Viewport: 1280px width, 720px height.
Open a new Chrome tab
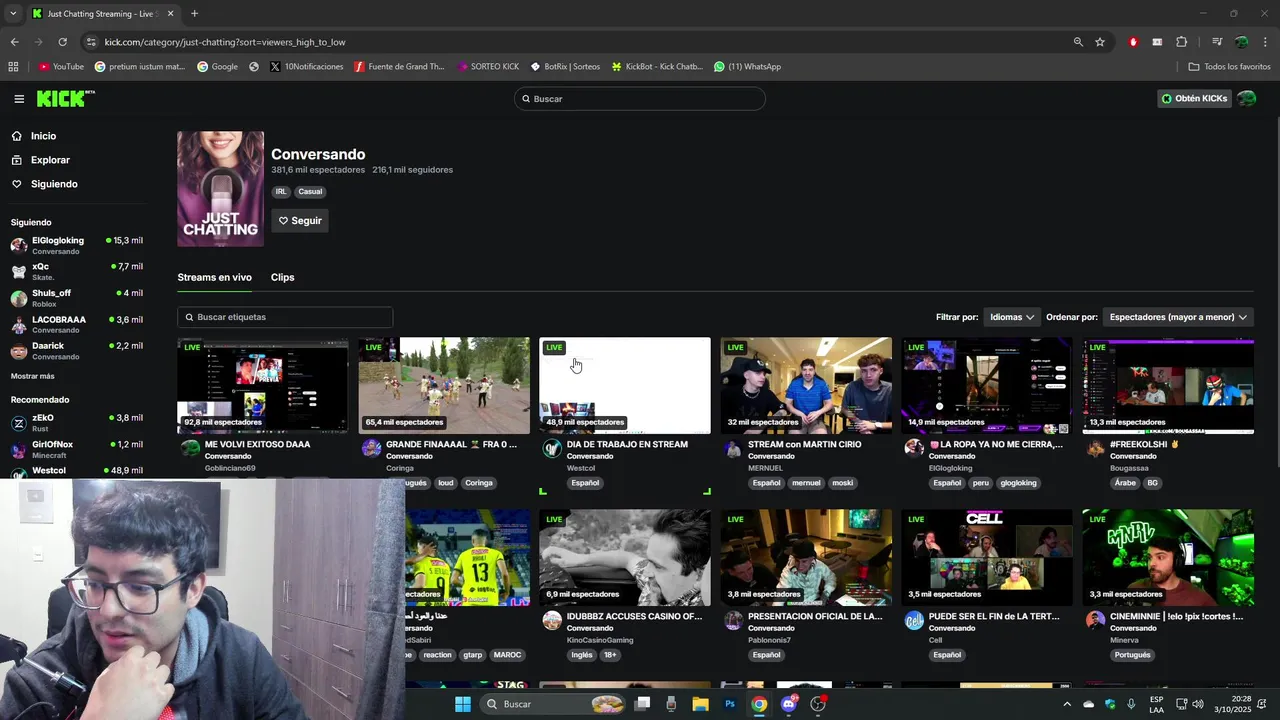tap(194, 14)
